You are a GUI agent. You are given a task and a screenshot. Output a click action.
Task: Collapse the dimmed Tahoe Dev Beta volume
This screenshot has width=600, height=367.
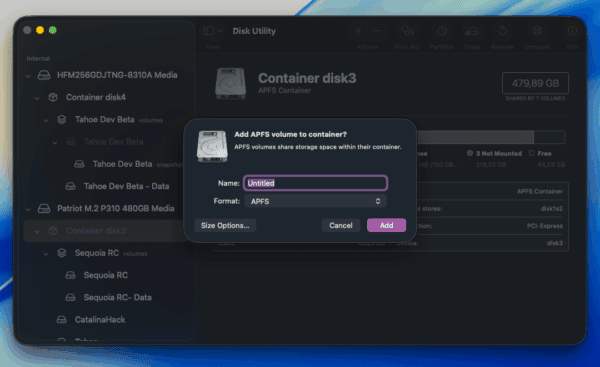coord(55,142)
